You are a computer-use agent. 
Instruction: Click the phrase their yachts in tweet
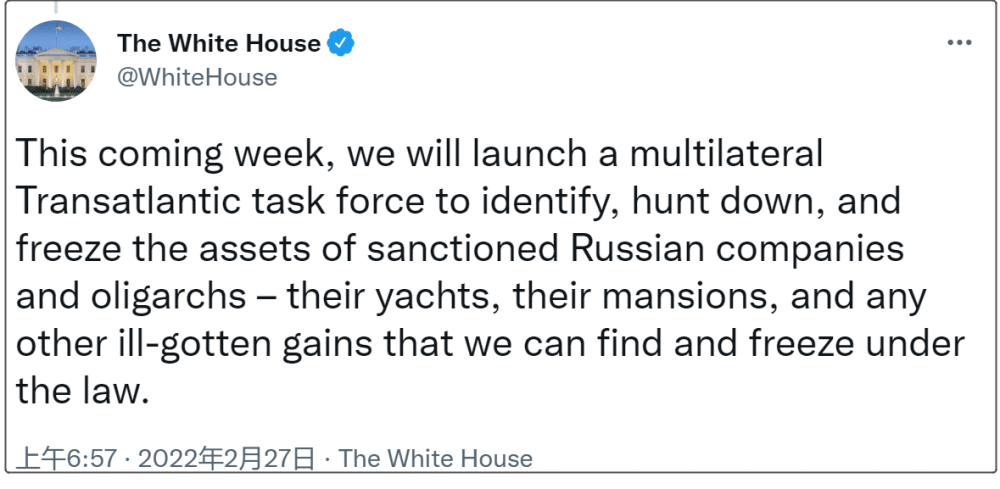coord(393,297)
